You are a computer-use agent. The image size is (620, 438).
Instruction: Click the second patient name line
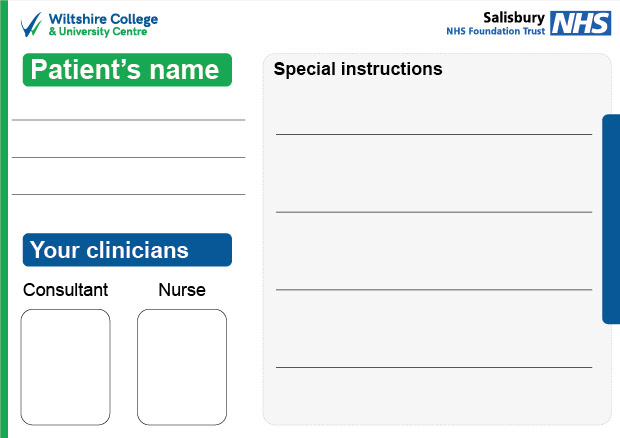[x=129, y=157]
